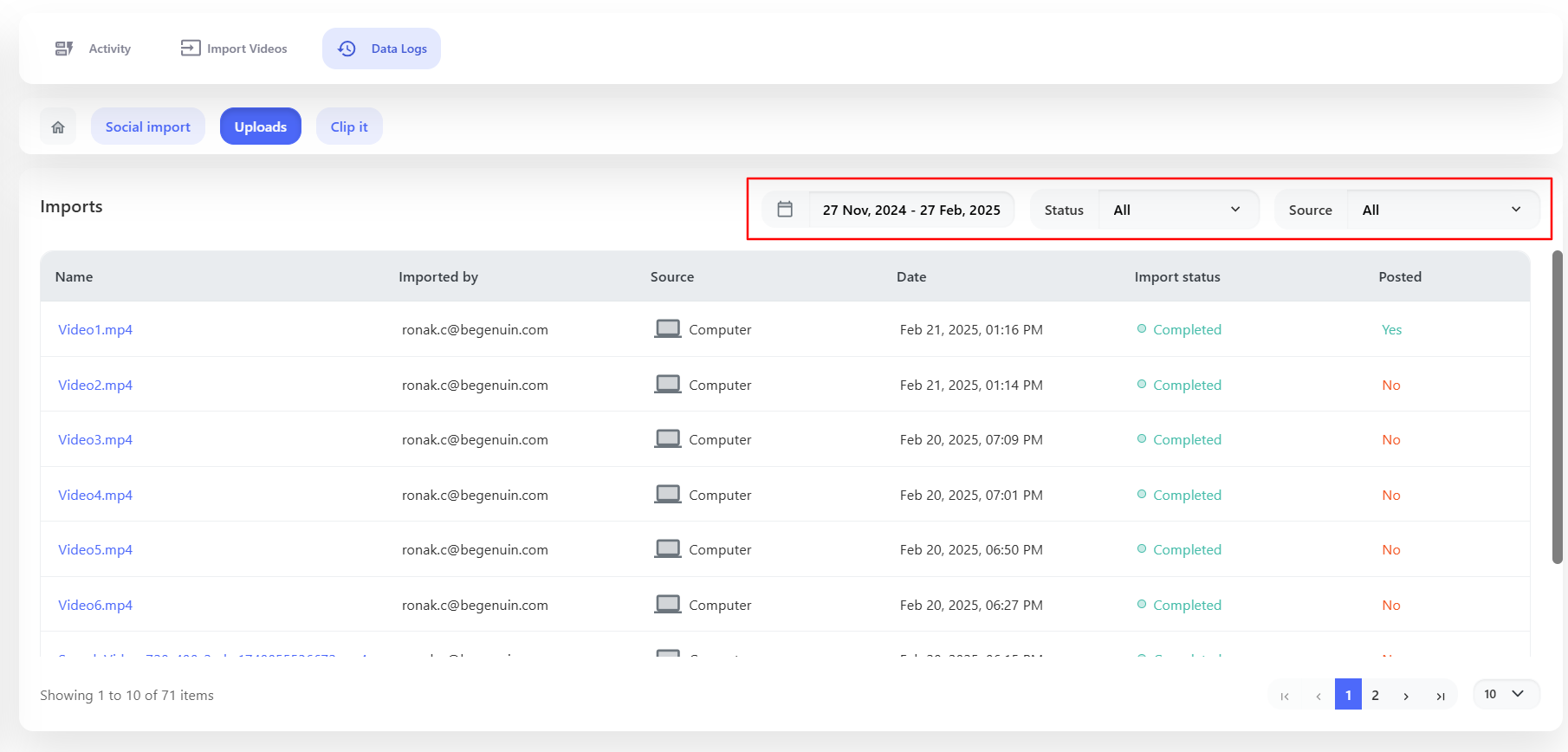Click the Source column header
Viewport: 1568px width, 752px height.
coord(672,276)
